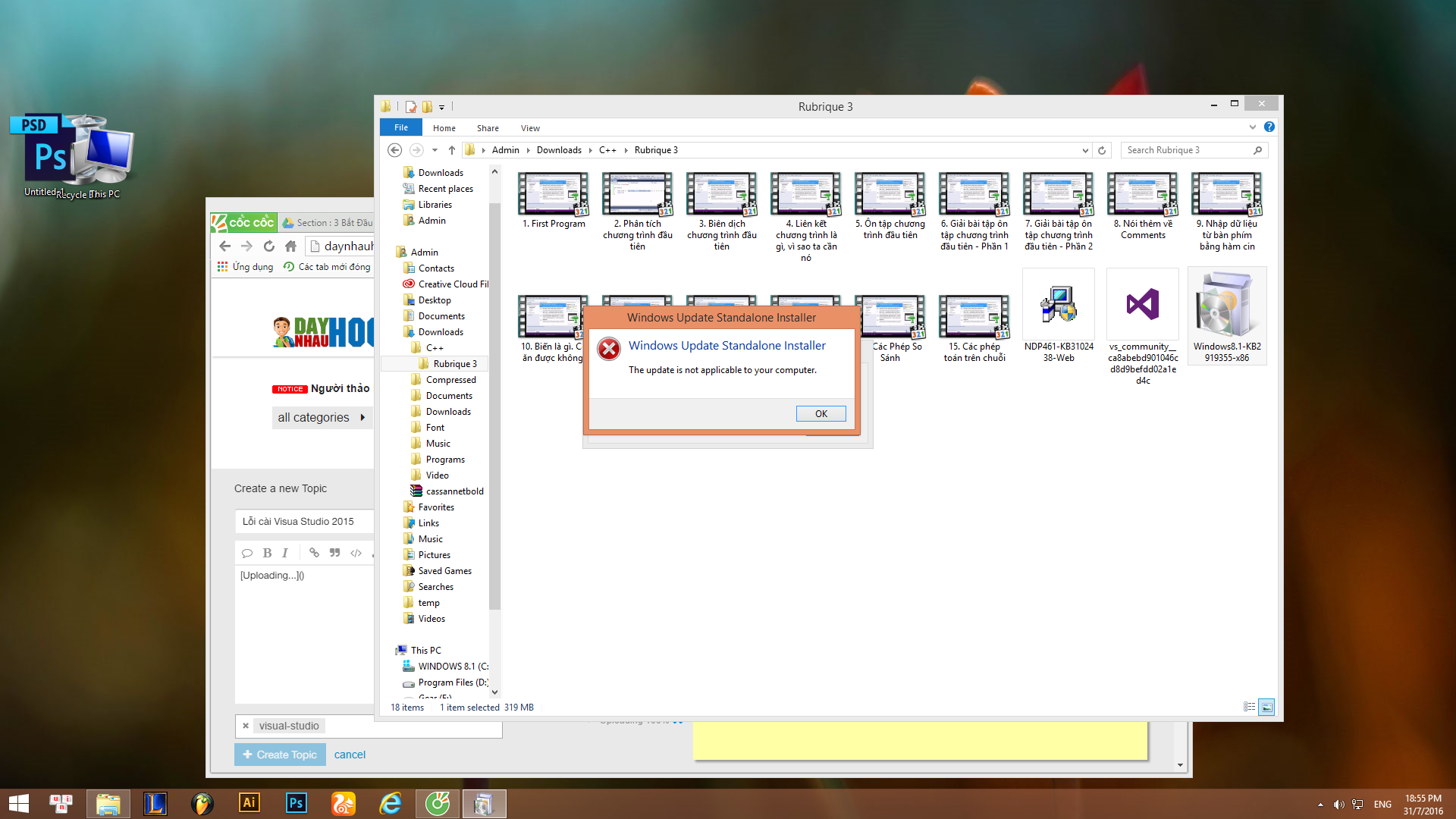Click chevron after Downloads in address path
The width and height of the screenshot is (1456, 819).
click(590, 150)
